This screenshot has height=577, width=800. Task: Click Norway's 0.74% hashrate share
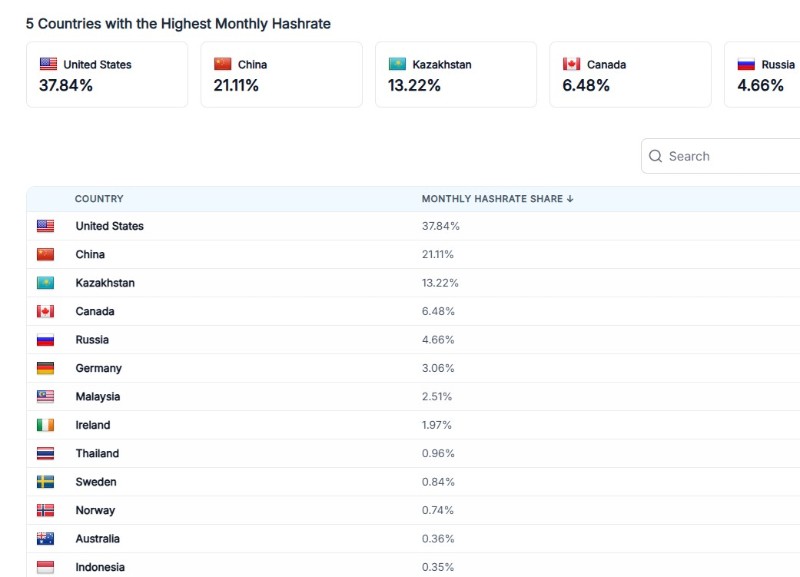click(438, 510)
